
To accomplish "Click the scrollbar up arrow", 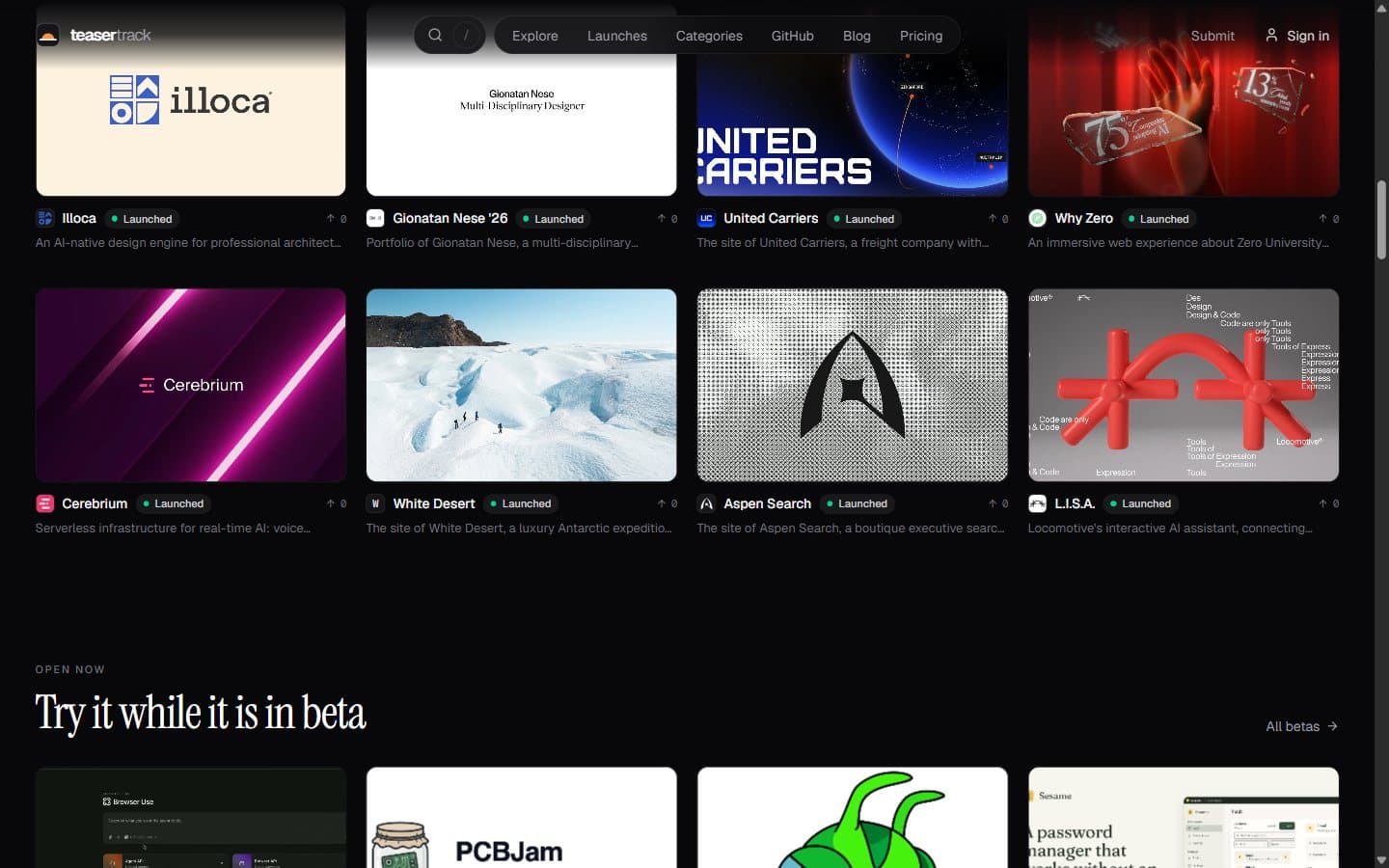I will coord(1381,8).
